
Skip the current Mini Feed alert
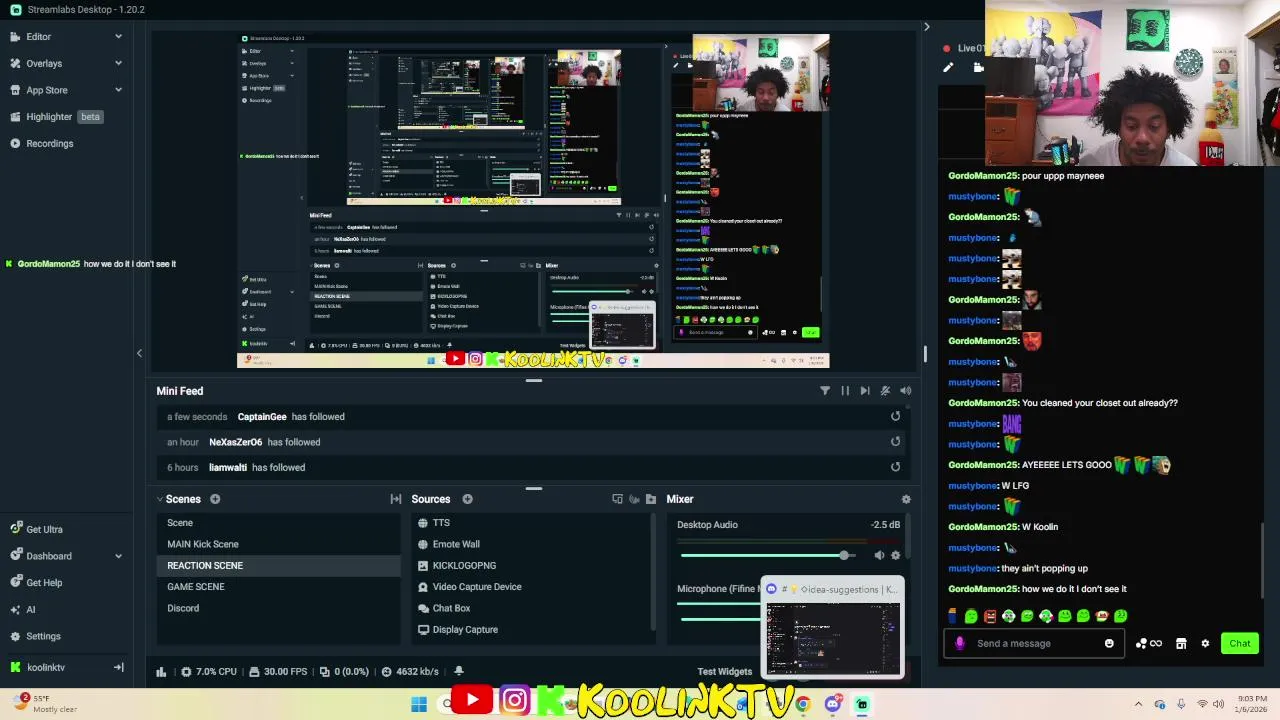click(x=865, y=391)
